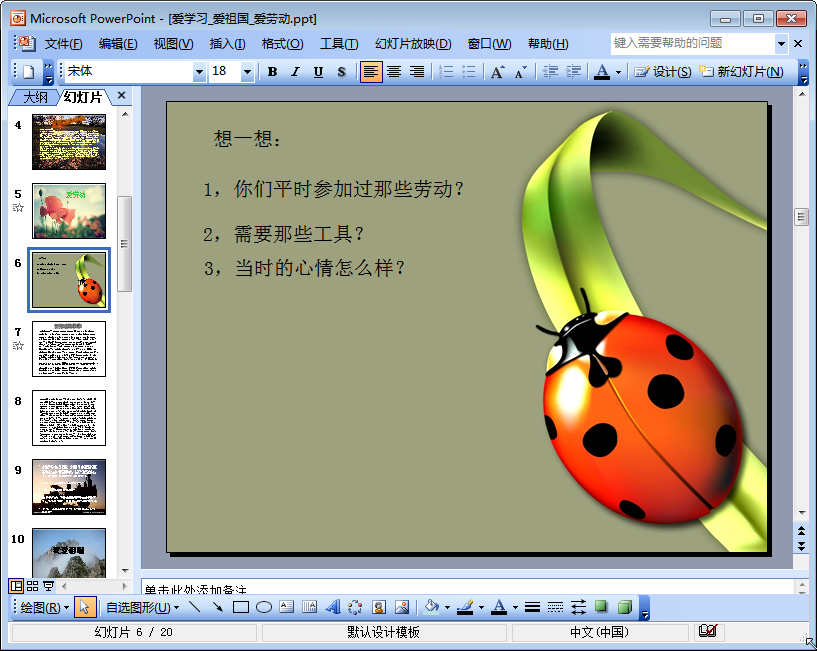817x651 pixels.
Task: Toggle text Shadow formatting
Action: pos(341,71)
